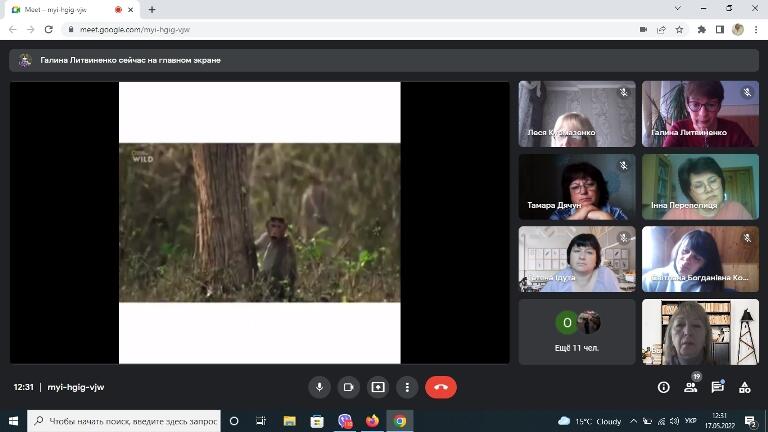Expand the hidden system tray icons

tap(633, 421)
